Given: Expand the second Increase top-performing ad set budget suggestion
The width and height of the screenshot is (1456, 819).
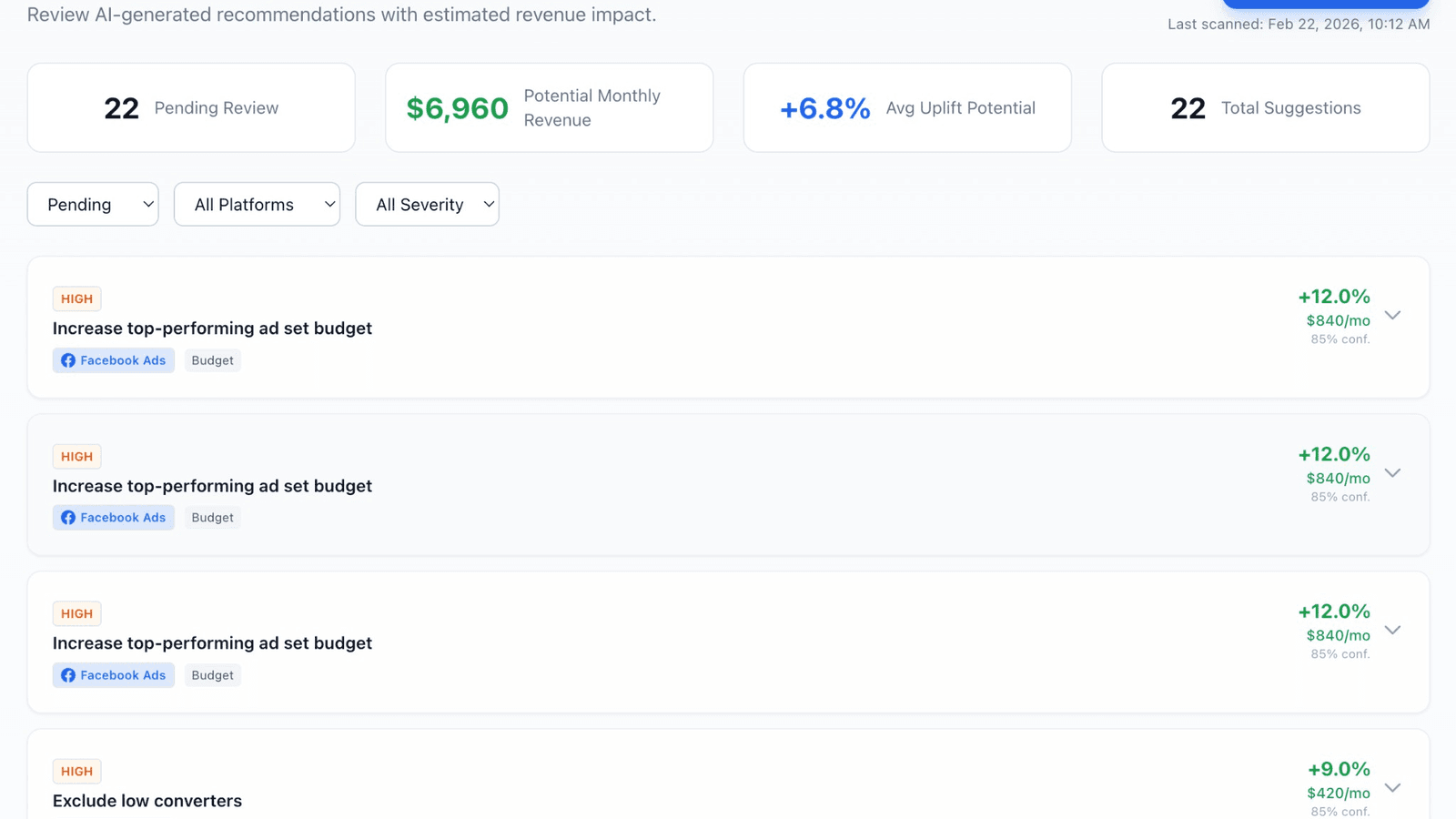Looking at the screenshot, I should [1392, 473].
